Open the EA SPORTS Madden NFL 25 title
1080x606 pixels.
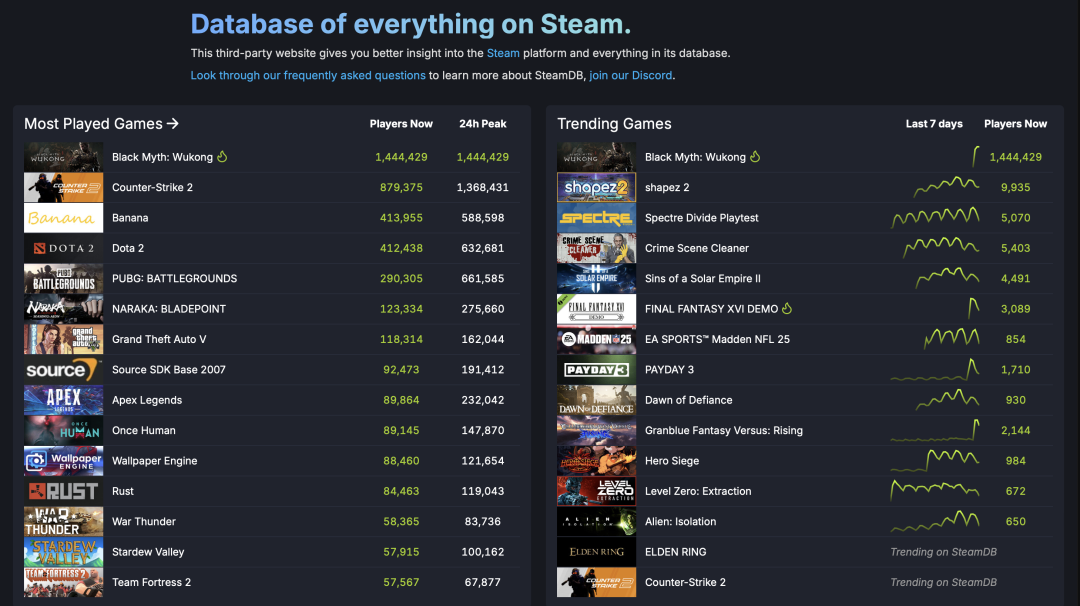tap(717, 339)
